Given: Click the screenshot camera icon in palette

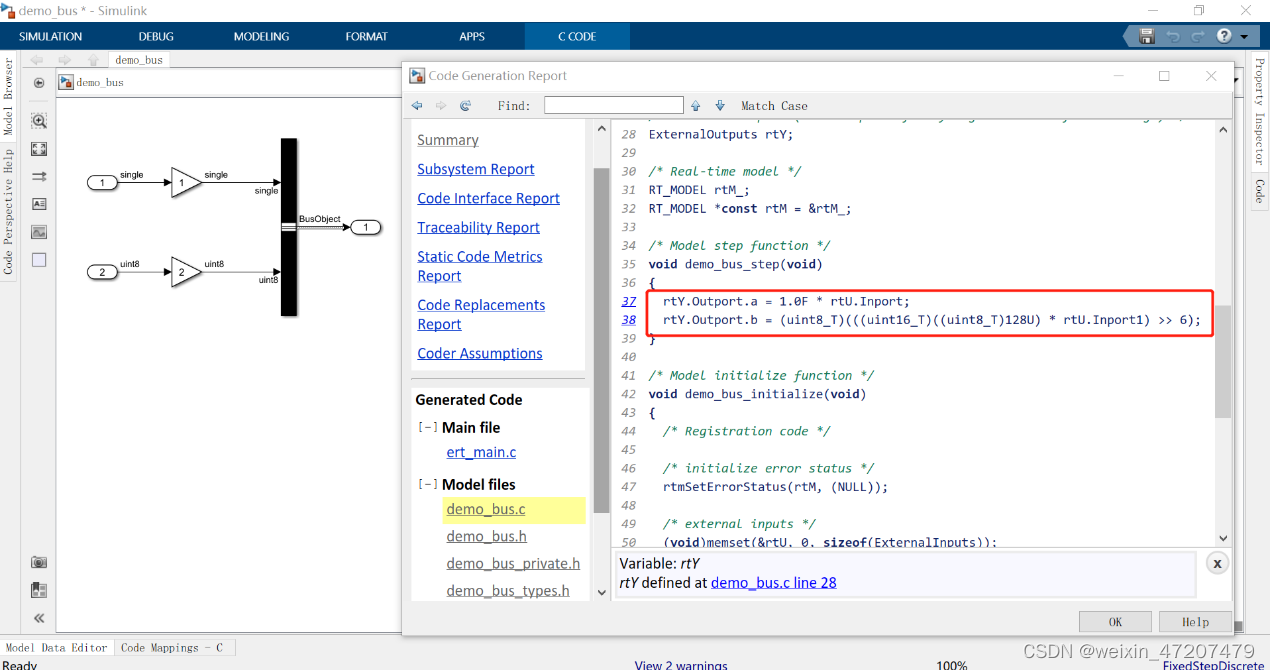Looking at the screenshot, I should [x=39, y=563].
